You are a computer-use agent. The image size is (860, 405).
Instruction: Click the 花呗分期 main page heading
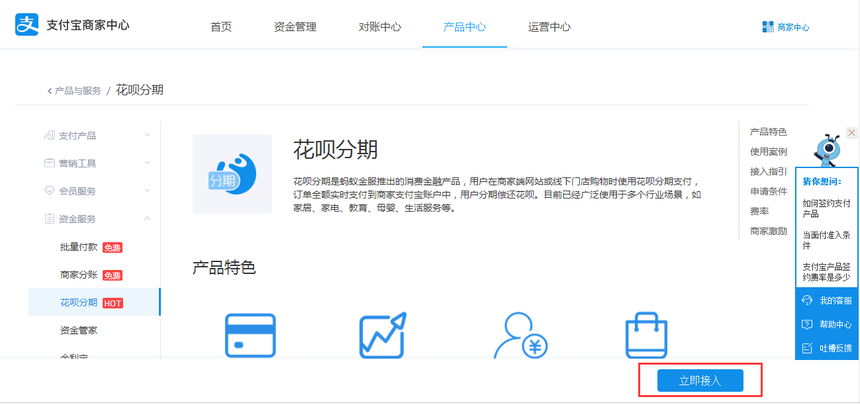tap(335, 149)
